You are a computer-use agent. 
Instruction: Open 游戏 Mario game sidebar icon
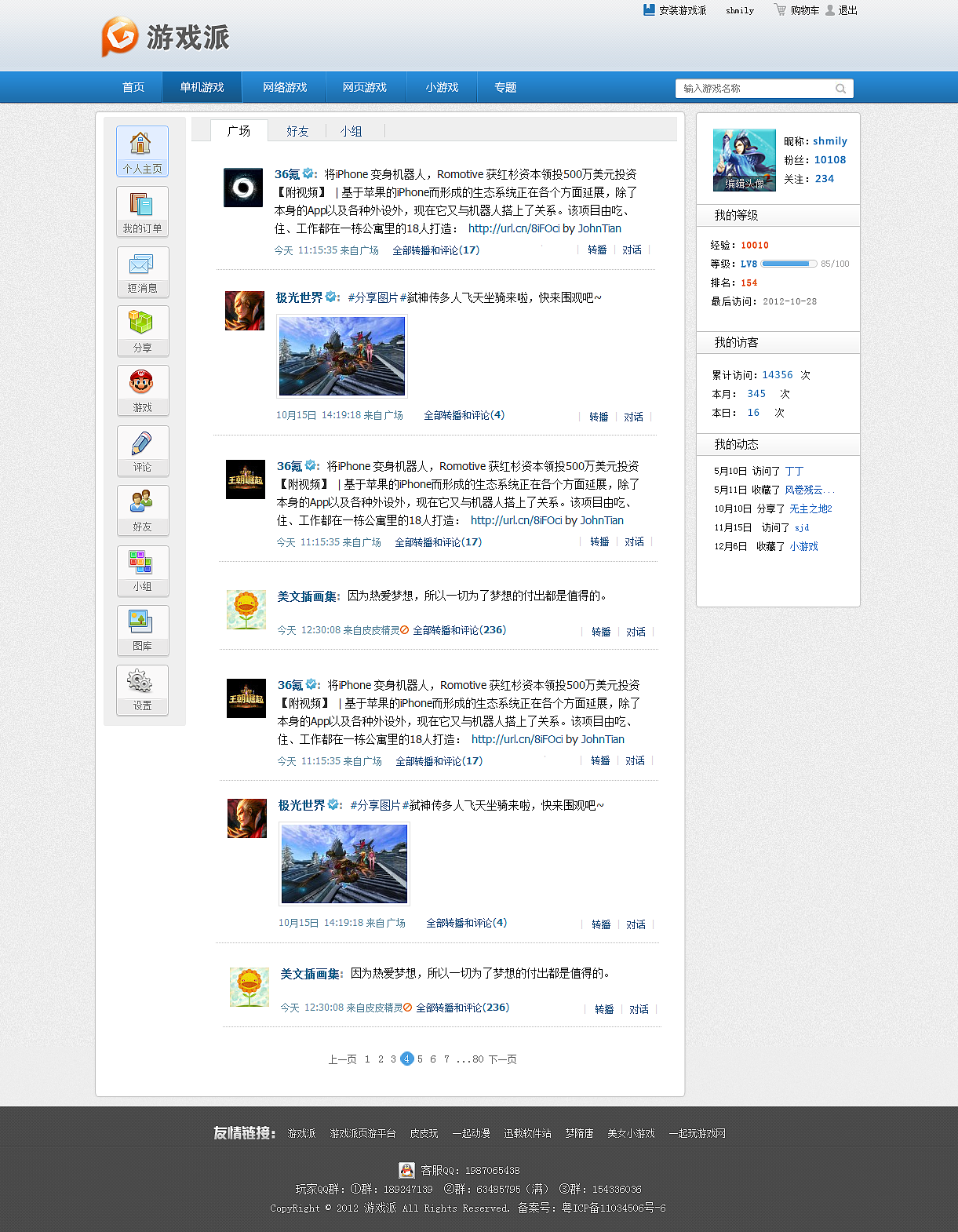click(142, 391)
